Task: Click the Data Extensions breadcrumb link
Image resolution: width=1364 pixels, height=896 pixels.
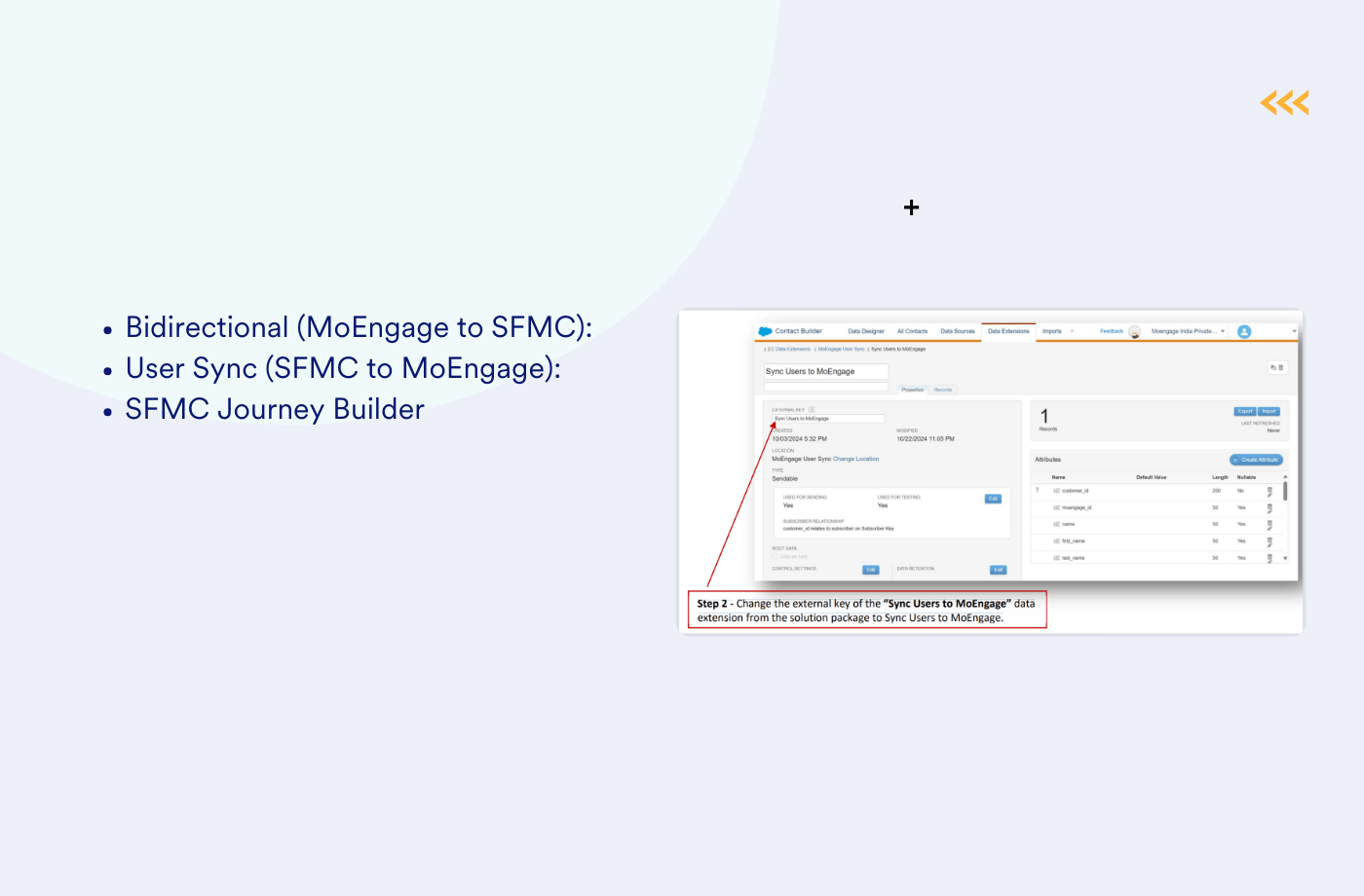Action: coord(793,349)
